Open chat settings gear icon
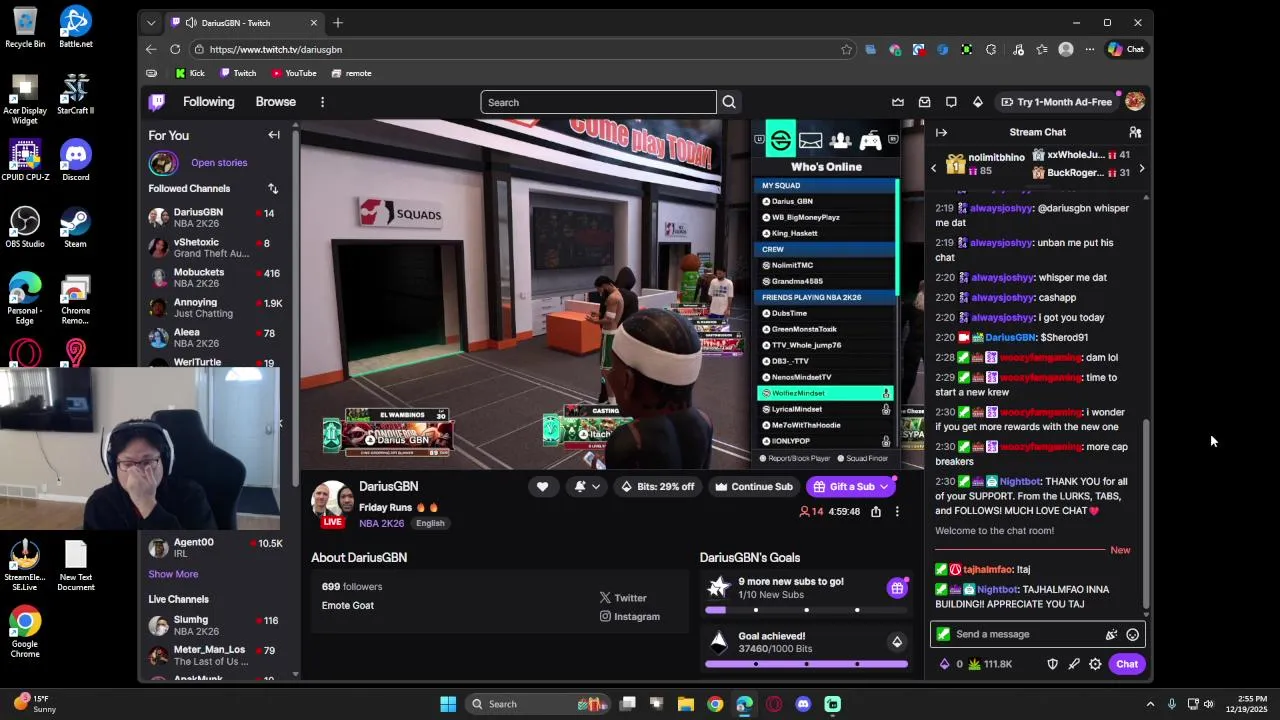Image resolution: width=1280 pixels, height=720 pixels. [x=1095, y=664]
